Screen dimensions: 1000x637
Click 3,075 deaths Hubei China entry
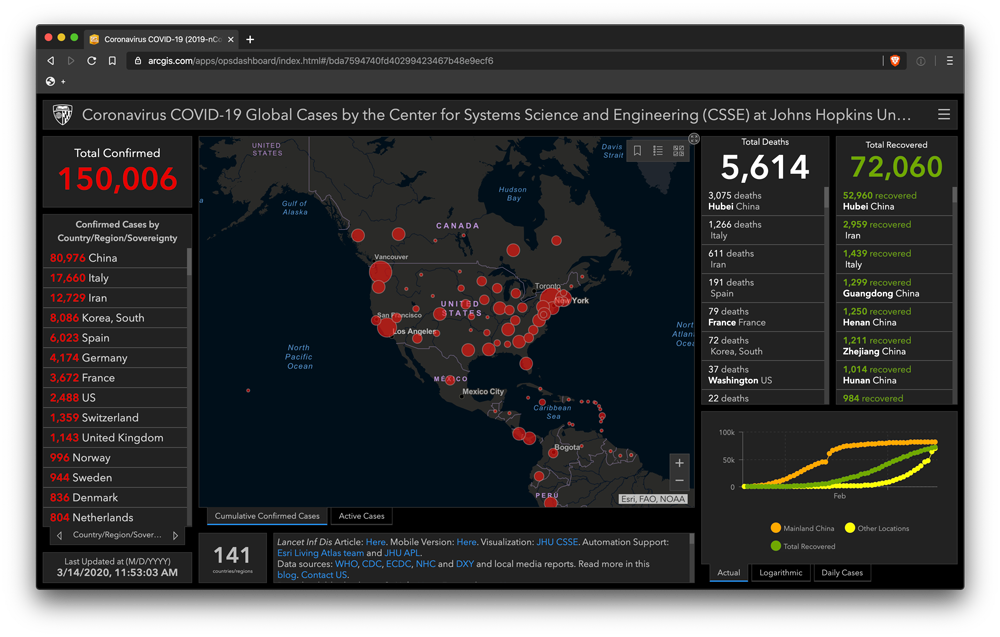(x=763, y=201)
